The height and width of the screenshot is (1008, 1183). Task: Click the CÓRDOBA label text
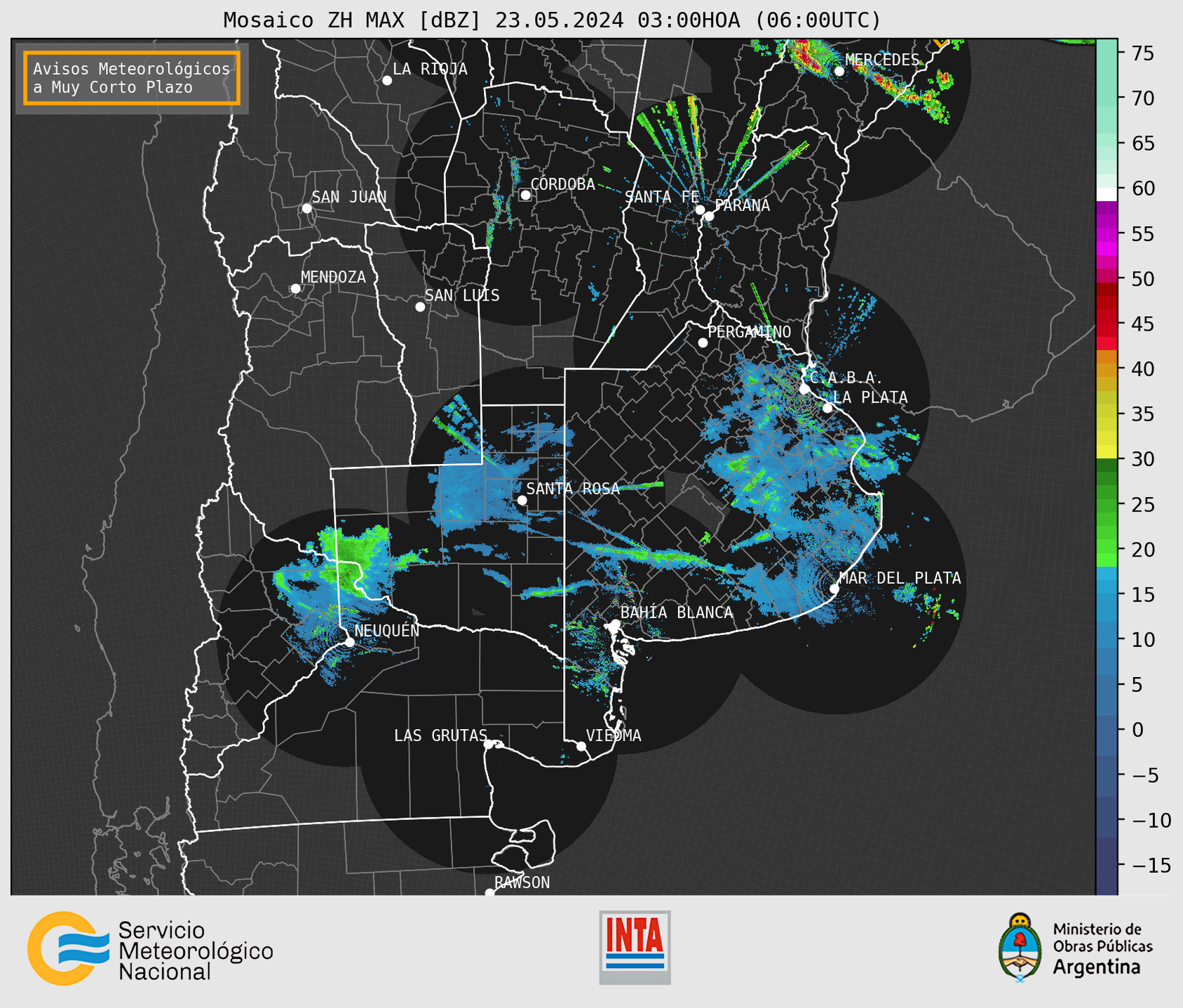click(x=562, y=184)
